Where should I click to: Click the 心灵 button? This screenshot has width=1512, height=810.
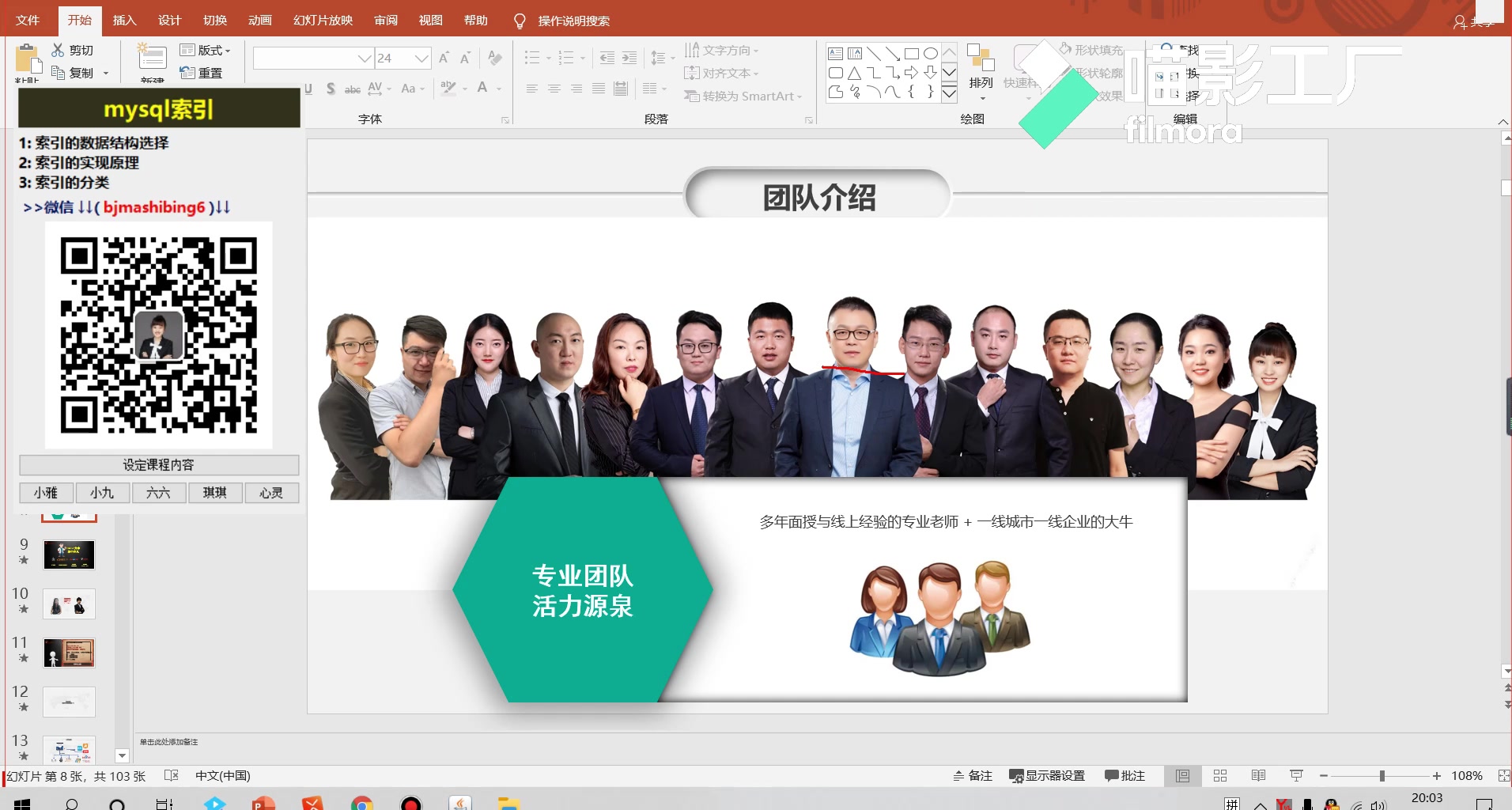coord(271,493)
